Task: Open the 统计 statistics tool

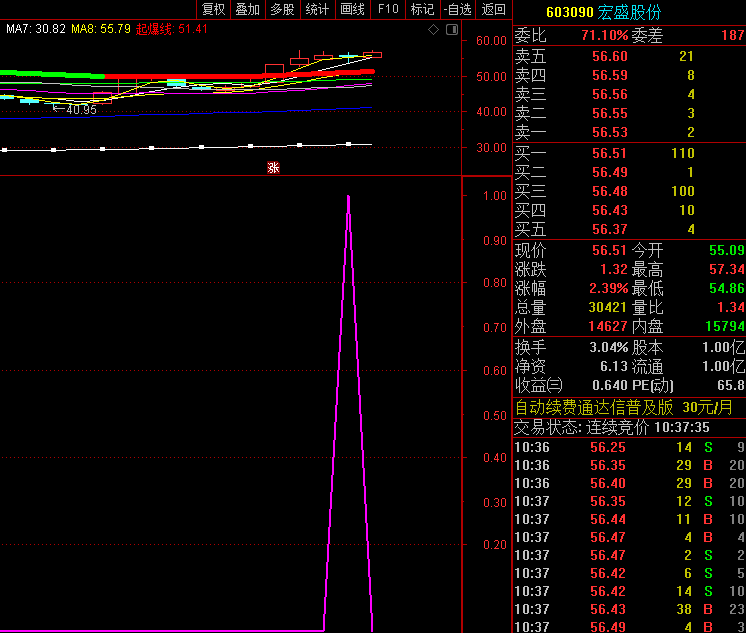Action: click(x=317, y=10)
